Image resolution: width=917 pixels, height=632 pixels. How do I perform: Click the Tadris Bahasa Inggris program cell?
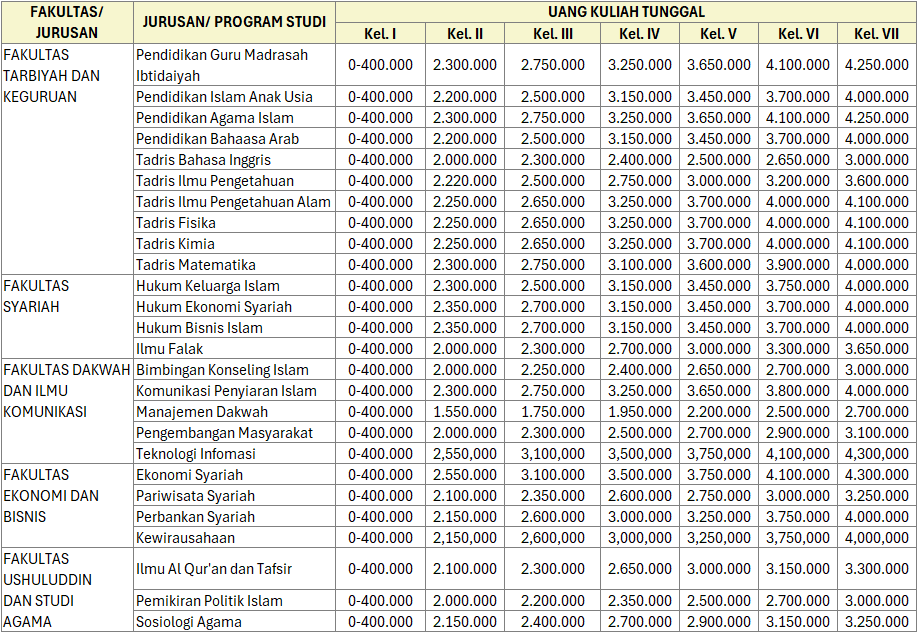coord(235,160)
